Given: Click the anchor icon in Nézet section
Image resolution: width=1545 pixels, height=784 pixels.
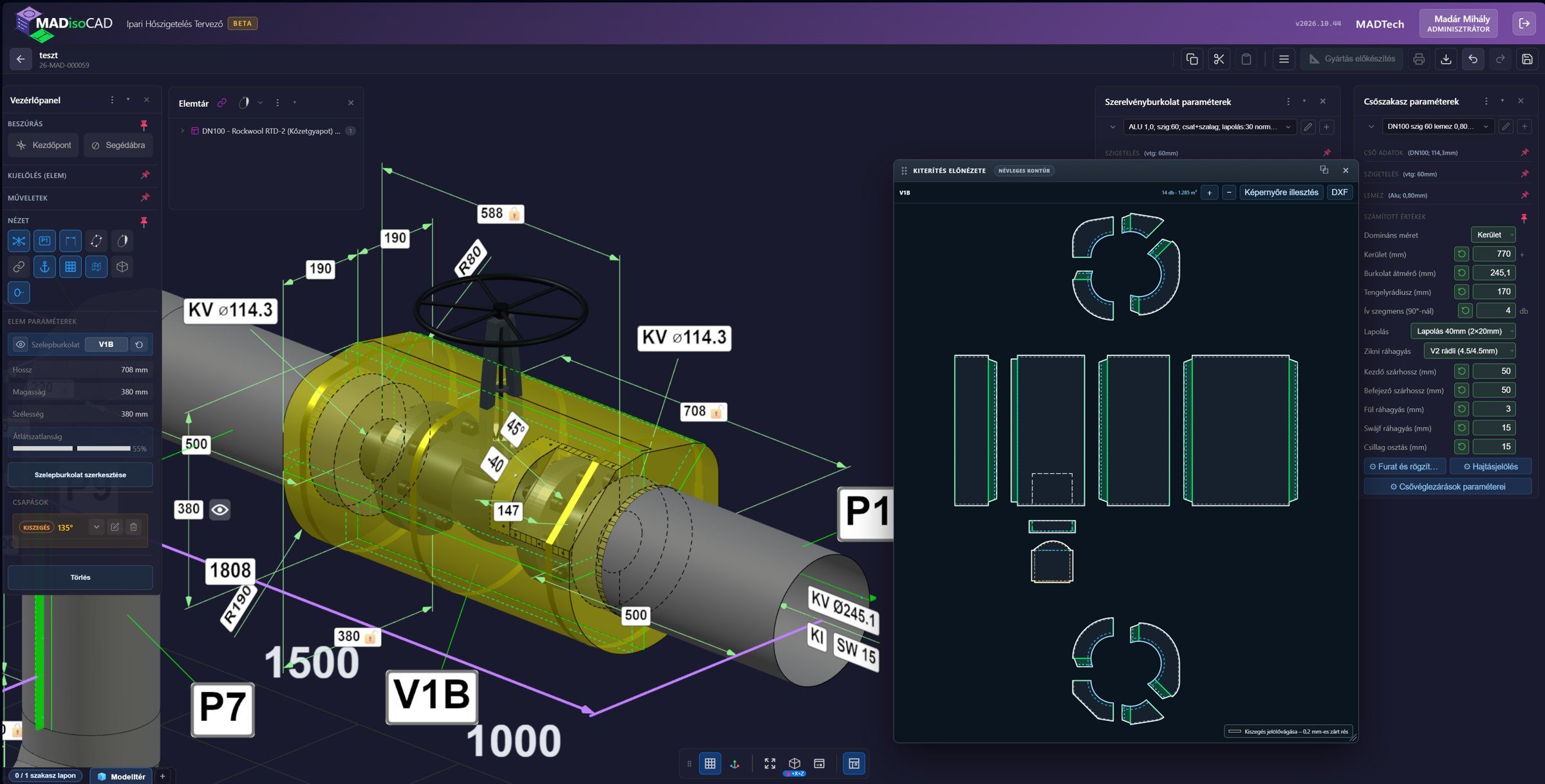Looking at the screenshot, I should 44,266.
